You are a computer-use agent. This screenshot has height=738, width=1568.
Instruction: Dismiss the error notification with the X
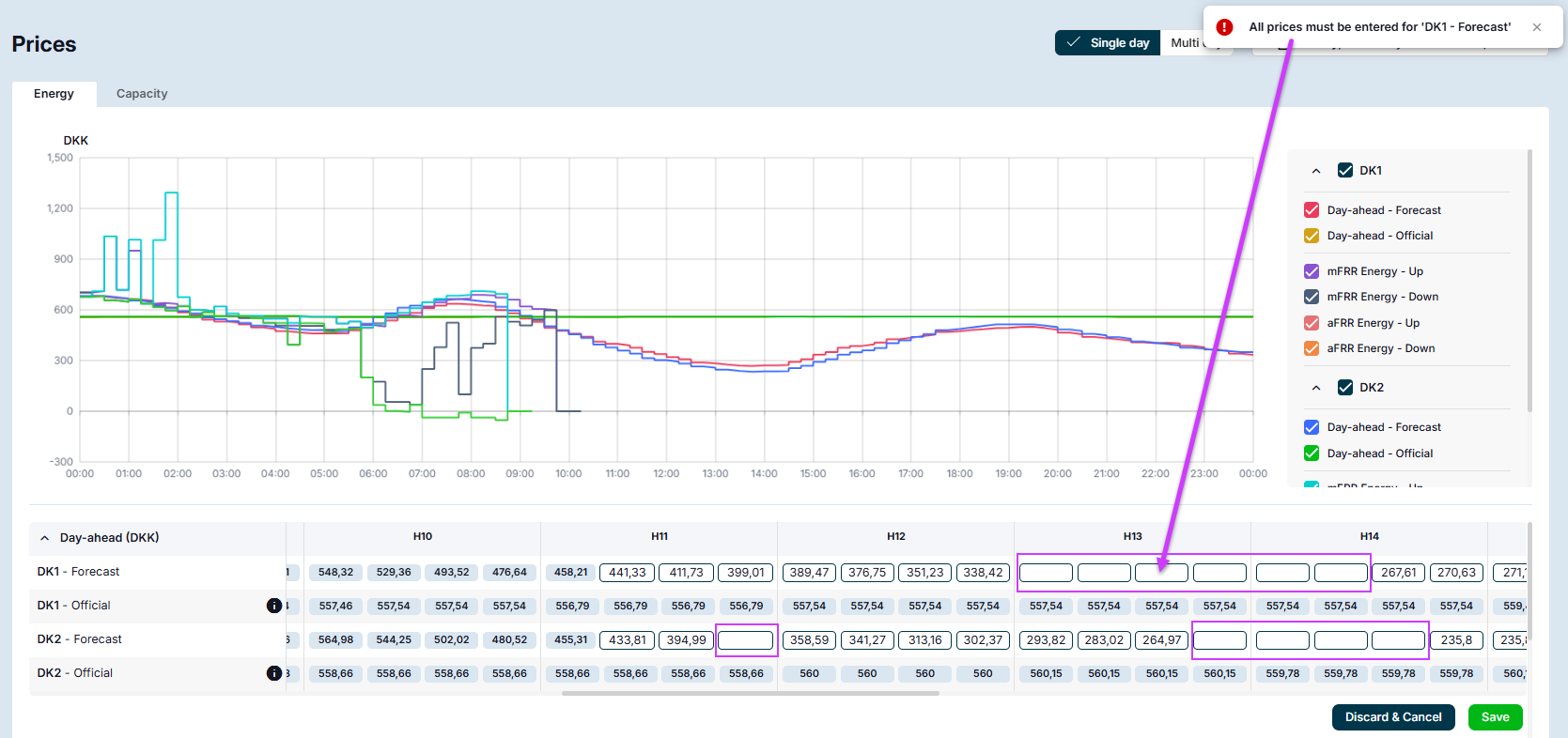tap(1537, 27)
